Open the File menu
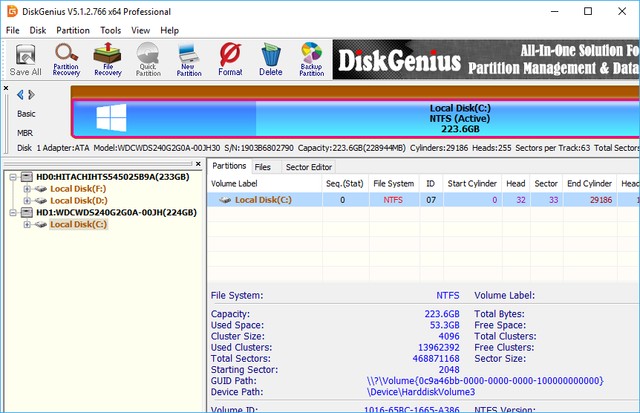The width and height of the screenshot is (640, 413). pos(13,30)
